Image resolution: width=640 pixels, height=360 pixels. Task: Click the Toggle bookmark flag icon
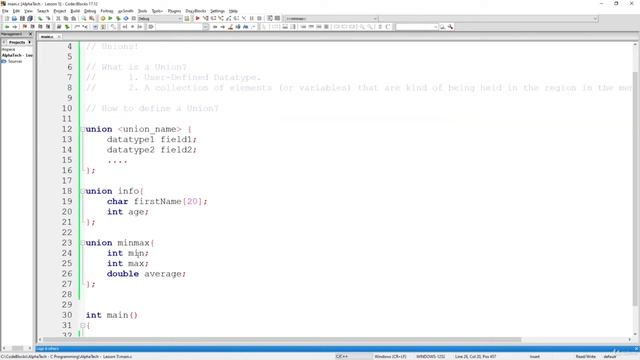click(x=25, y=27)
